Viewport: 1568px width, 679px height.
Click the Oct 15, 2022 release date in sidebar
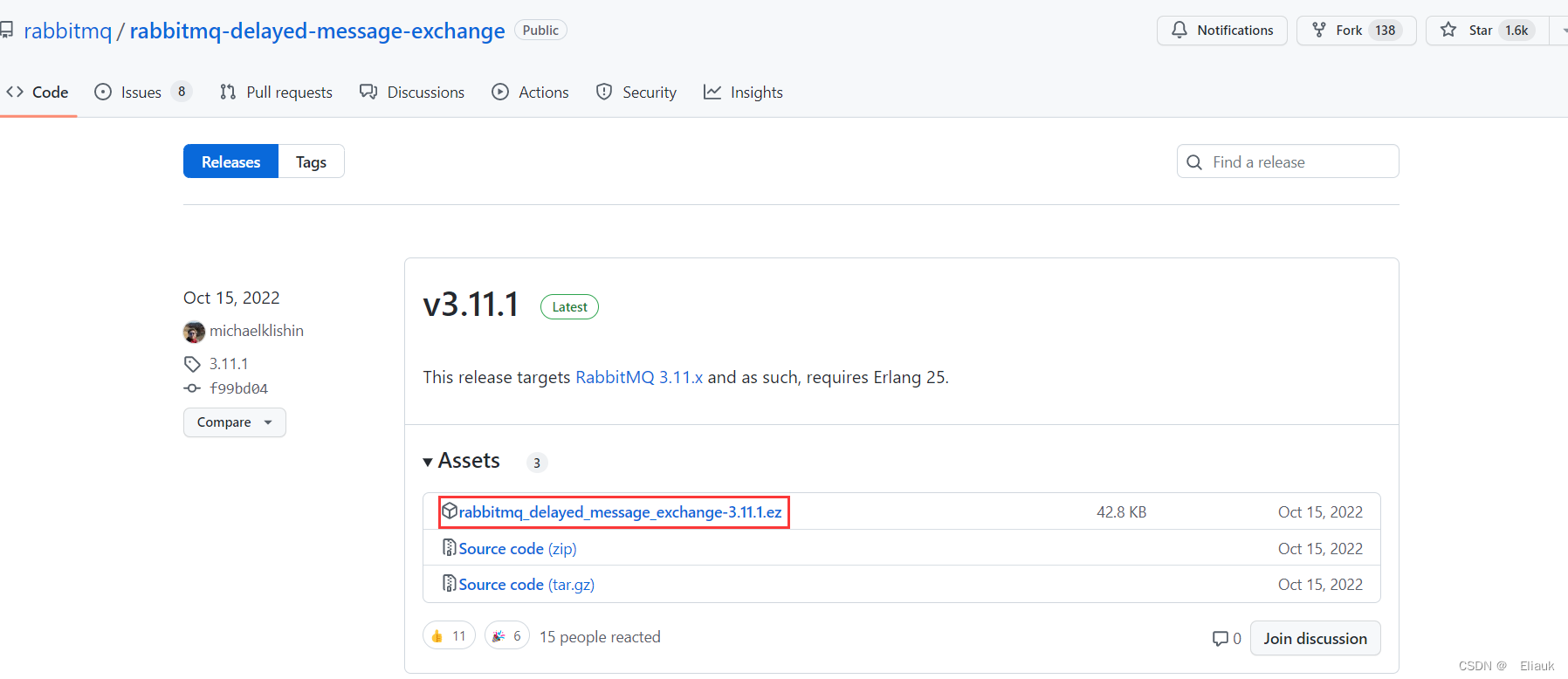(x=231, y=298)
